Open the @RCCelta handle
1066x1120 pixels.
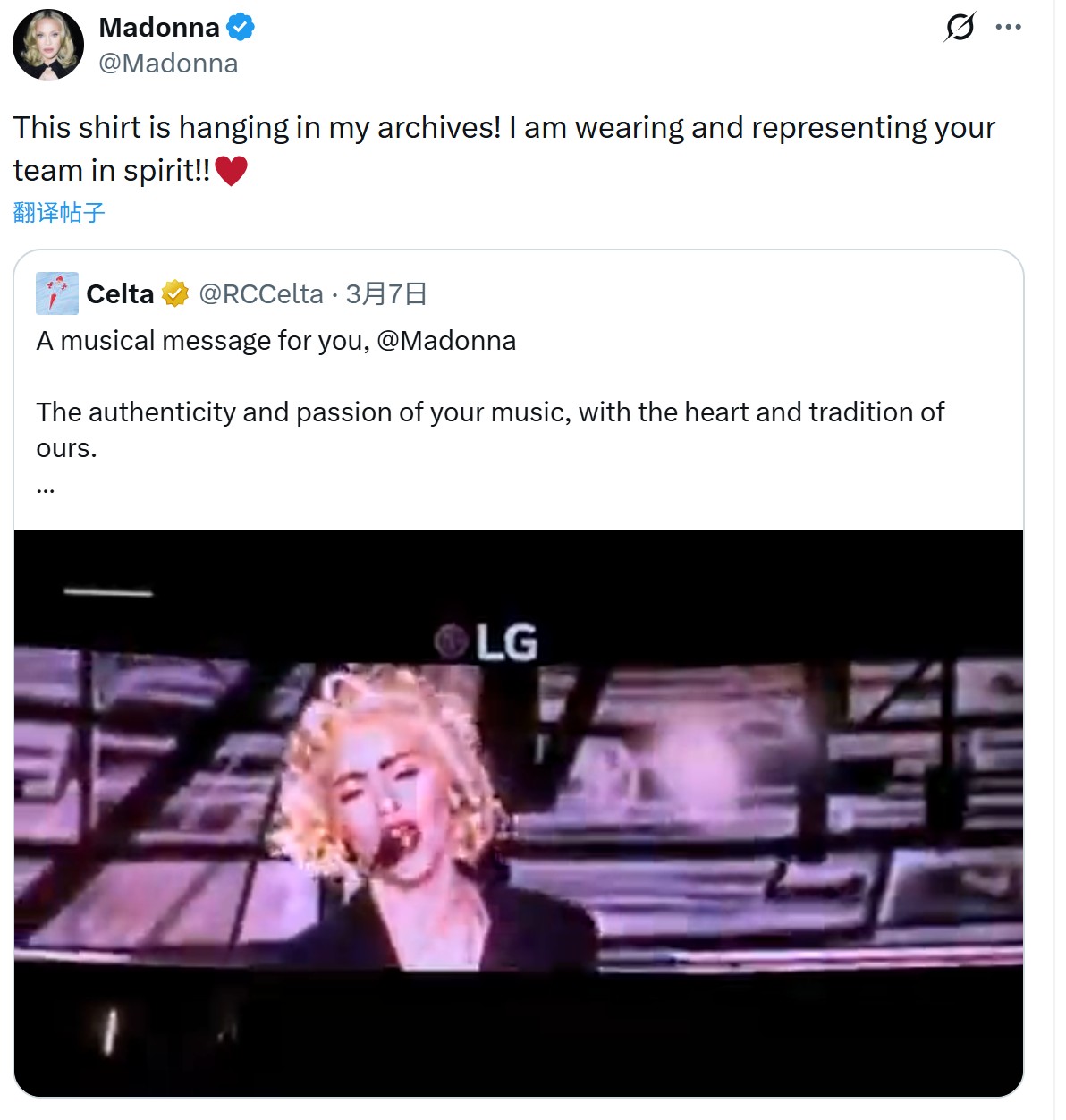261,293
